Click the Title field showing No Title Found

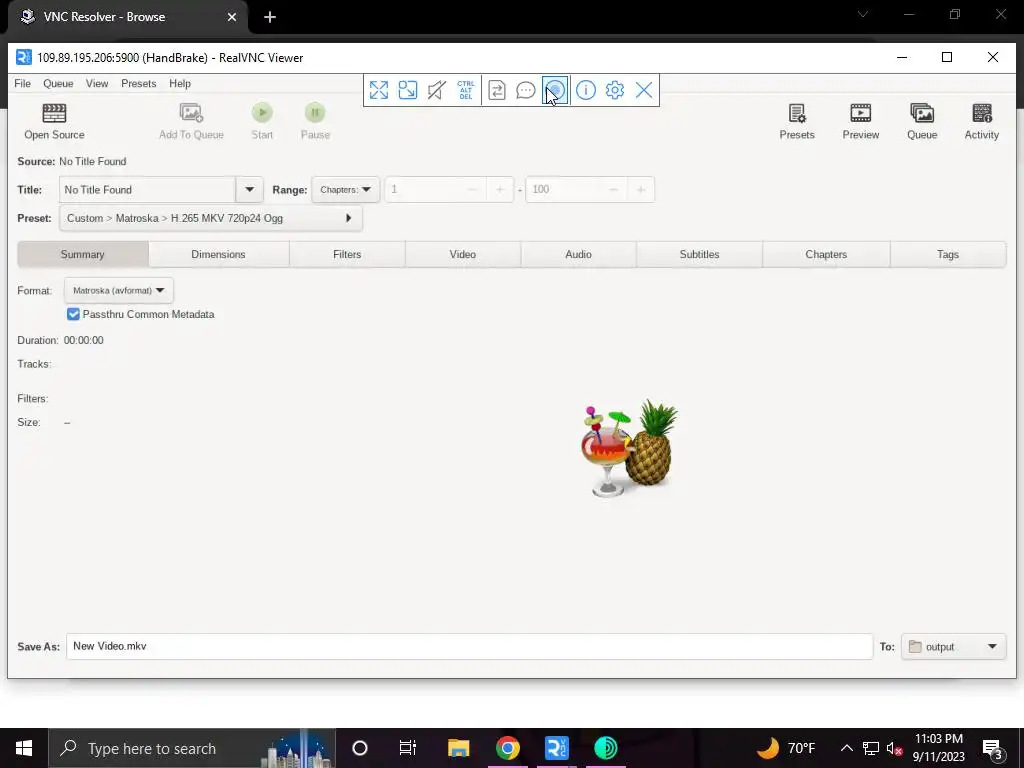coord(148,189)
